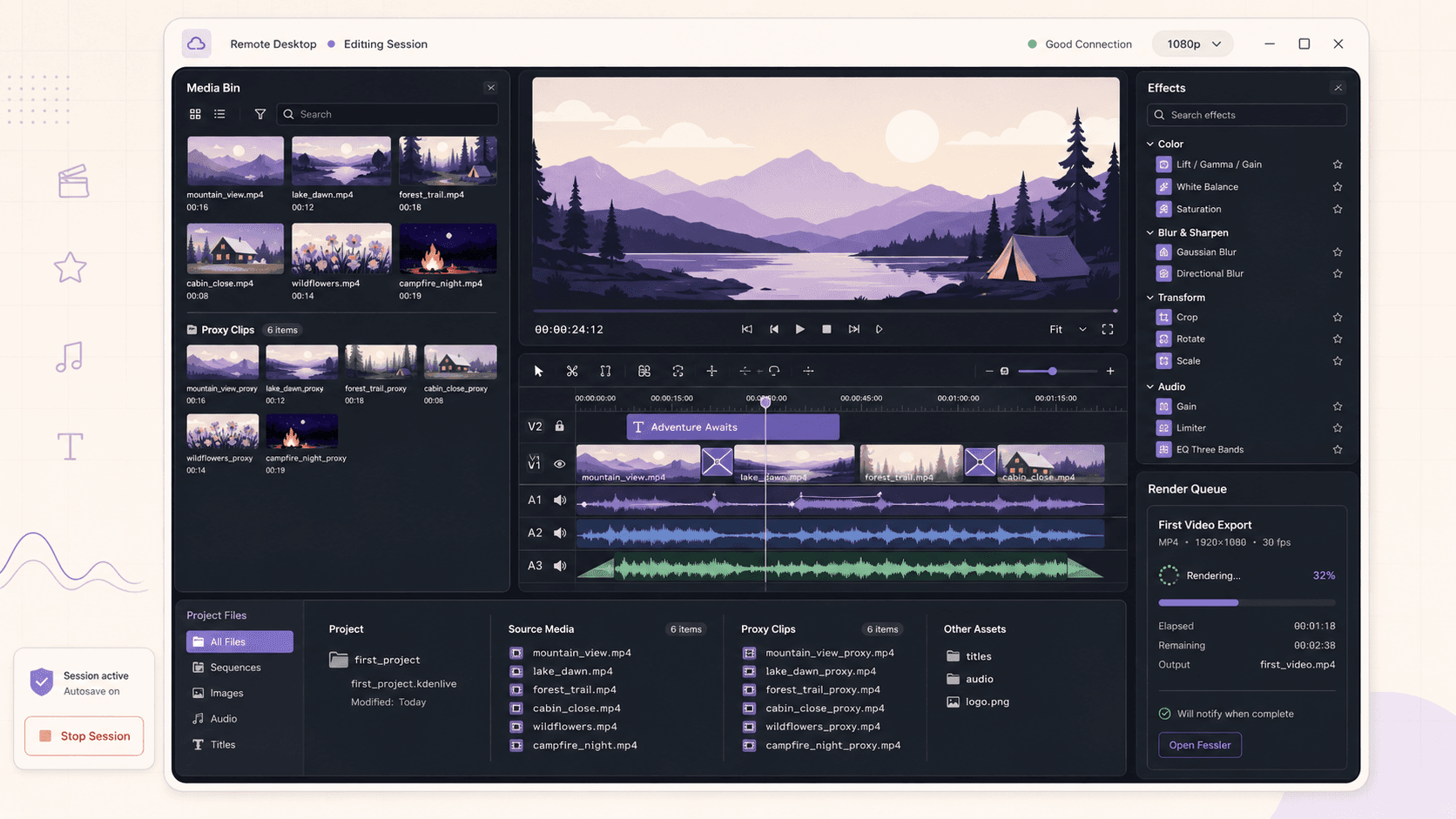
Task: Switch Media Bin to list view
Action: (x=219, y=114)
